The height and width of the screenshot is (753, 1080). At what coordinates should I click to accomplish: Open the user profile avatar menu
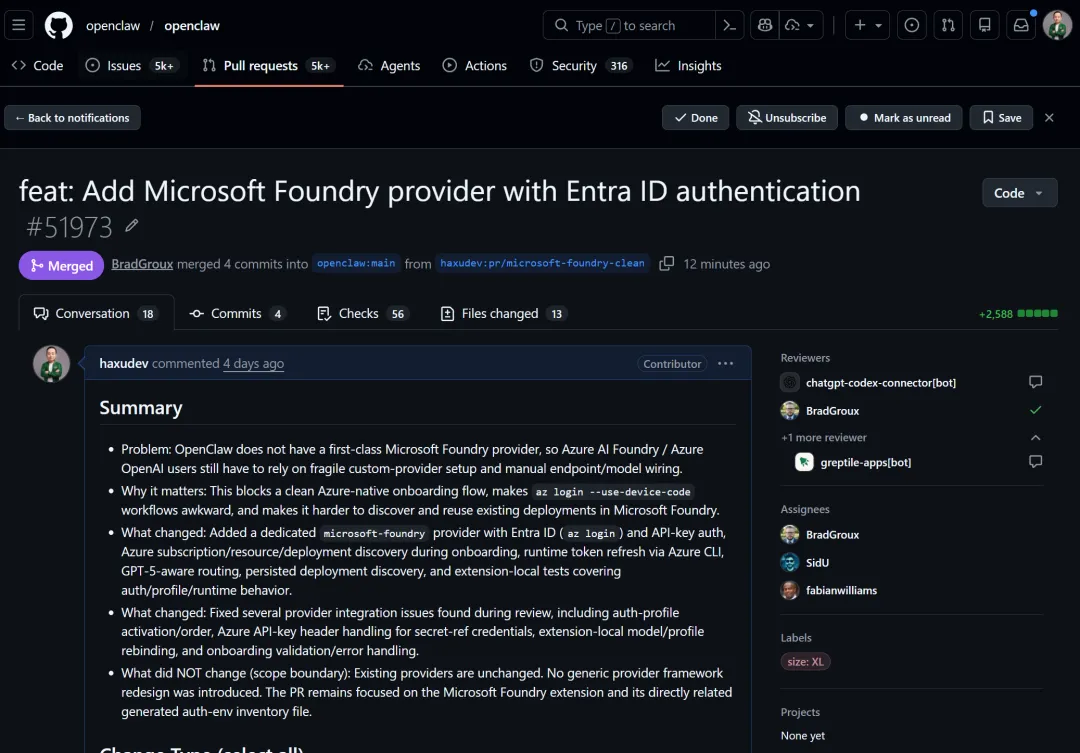1057,25
